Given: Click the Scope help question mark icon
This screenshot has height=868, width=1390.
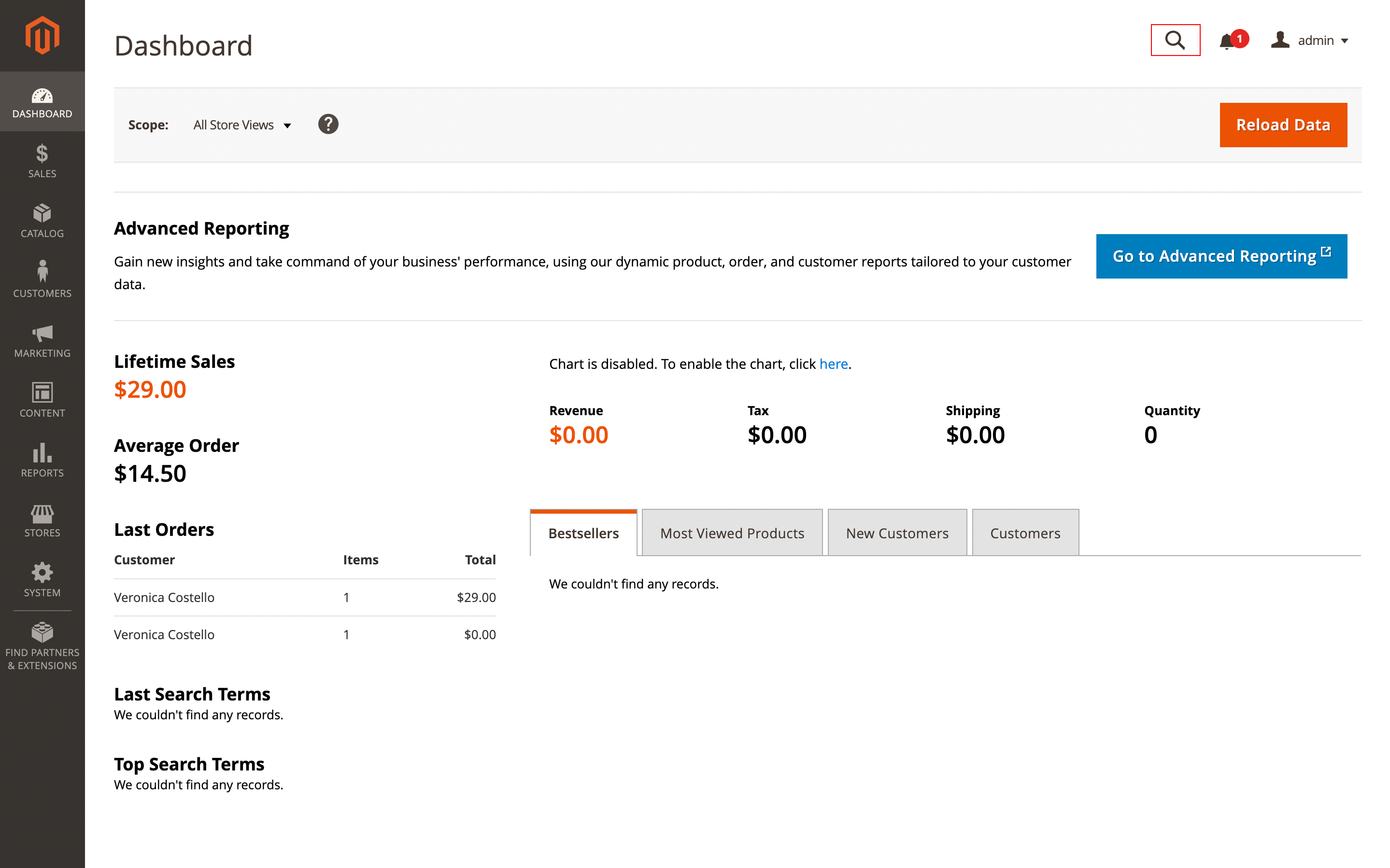Looking at the screenshot, I should click(328, 124).
